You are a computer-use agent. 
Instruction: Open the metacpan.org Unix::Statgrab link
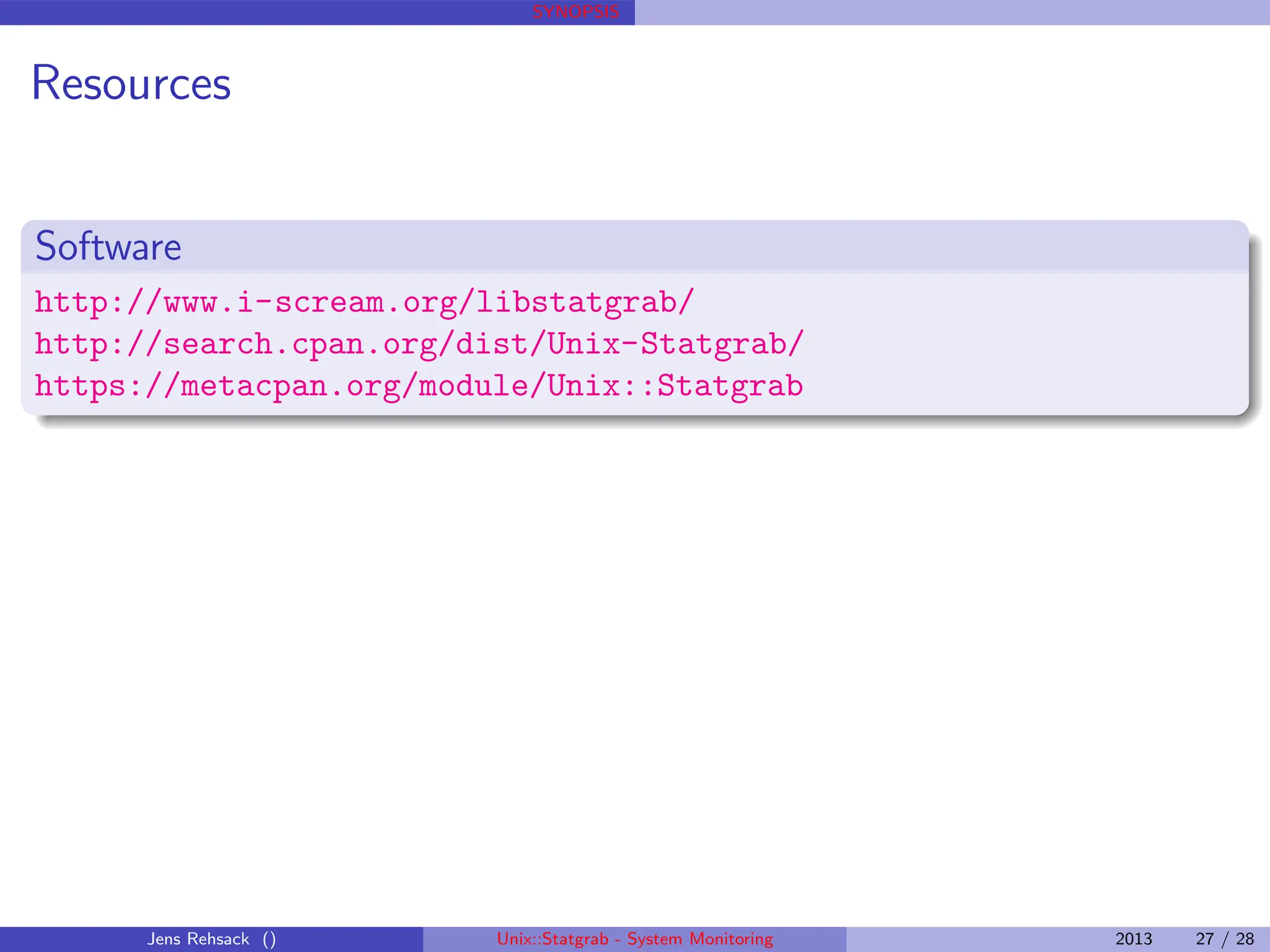[x=419, y=386]
